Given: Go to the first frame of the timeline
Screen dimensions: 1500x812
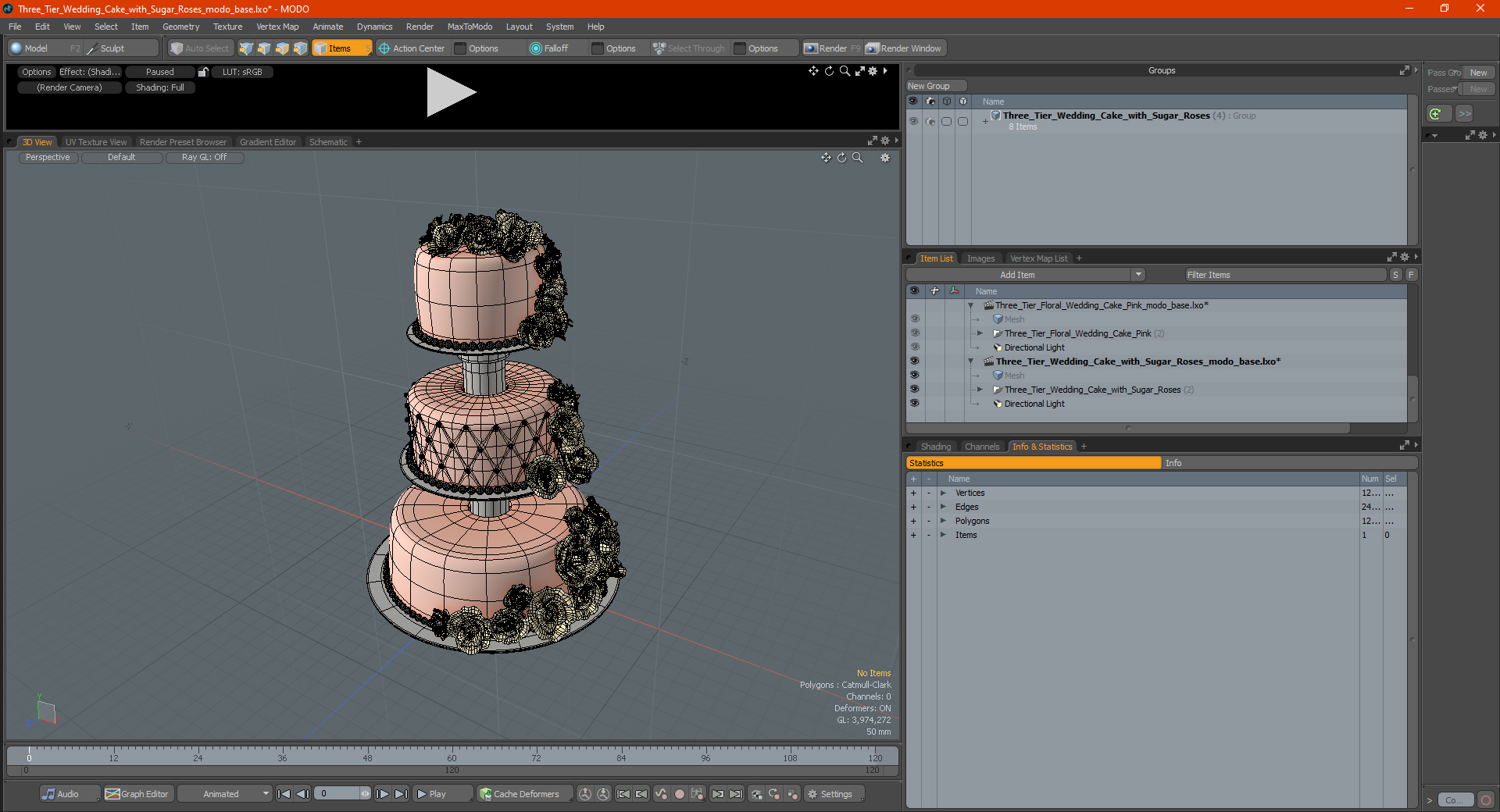Looking at the screenshot, I should click(x=284, y=794).
